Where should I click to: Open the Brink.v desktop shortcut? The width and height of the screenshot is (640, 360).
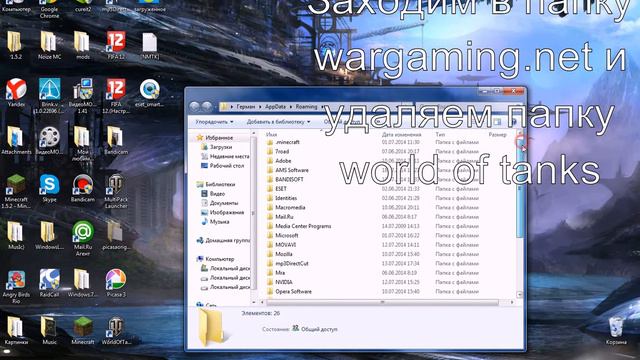click(49, 96)
